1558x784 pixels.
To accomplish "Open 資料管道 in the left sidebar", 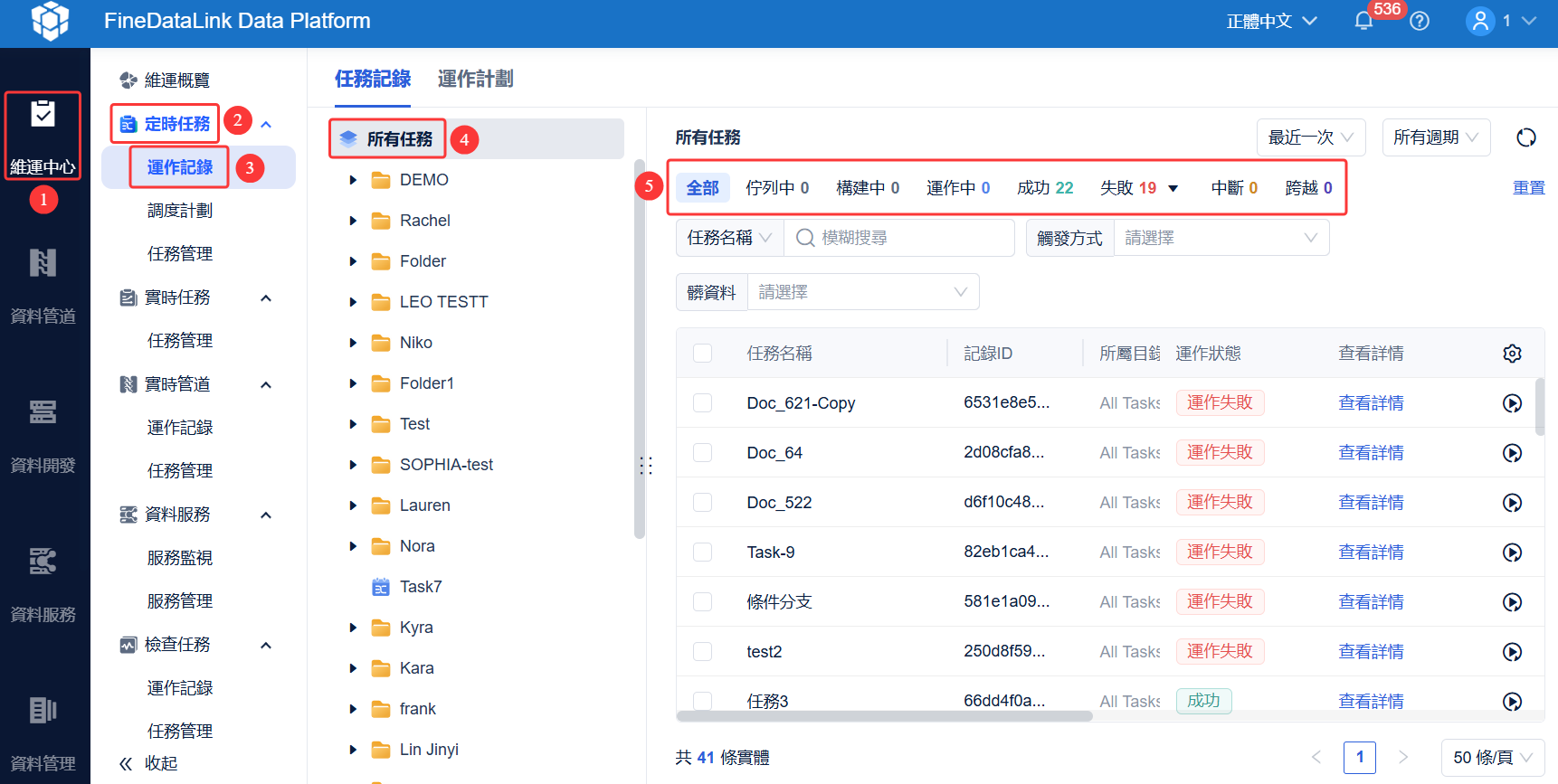I will tap(43, 285).
